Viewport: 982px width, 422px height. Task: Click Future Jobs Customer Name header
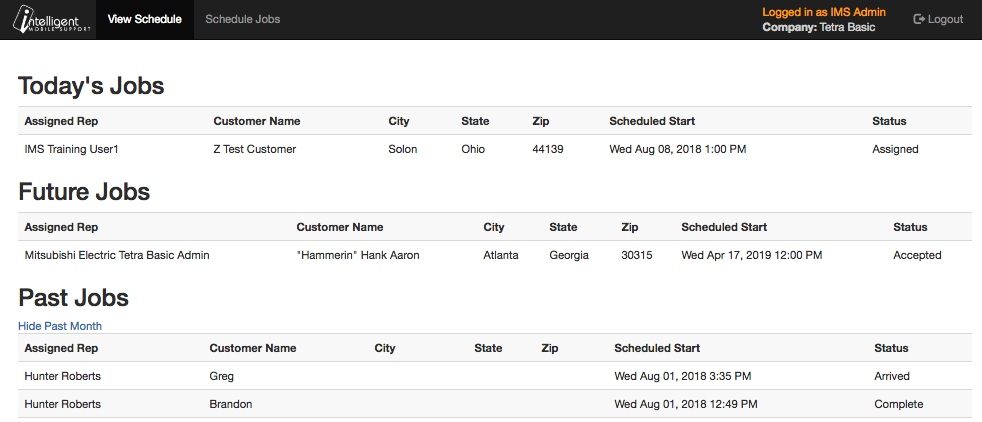[340, 227]
